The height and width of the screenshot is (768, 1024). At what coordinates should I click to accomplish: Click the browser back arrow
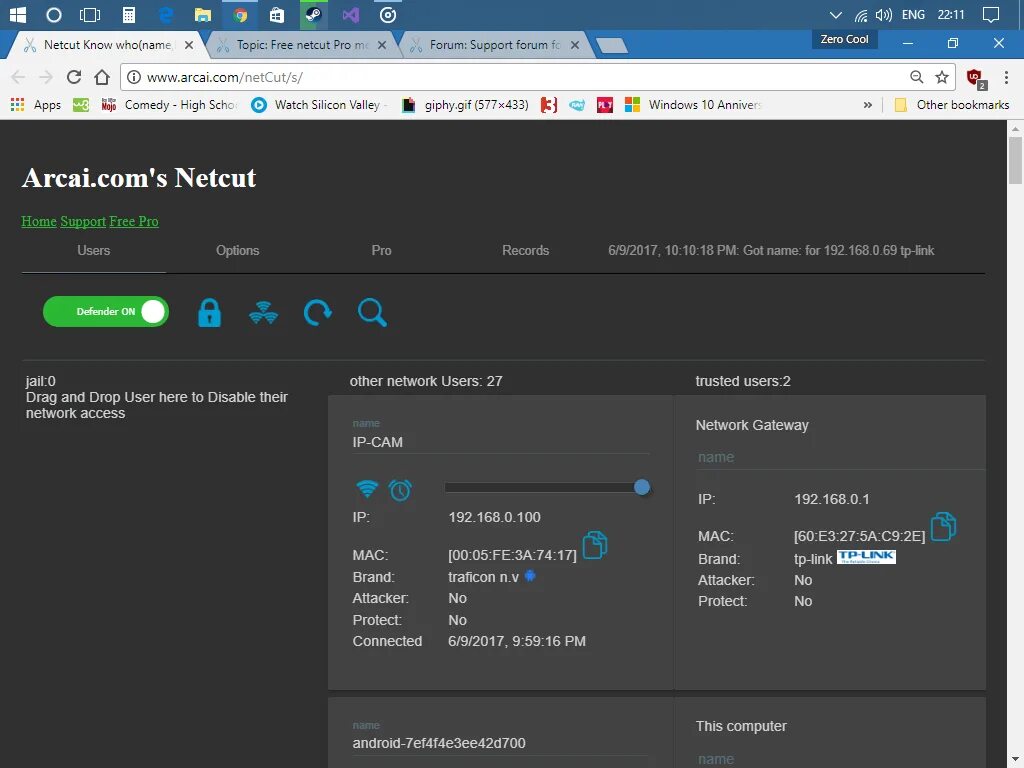coord(18,77)
